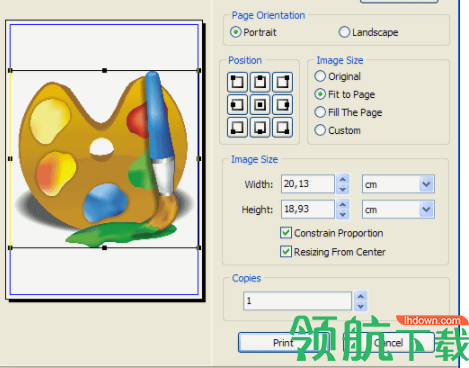Click the Print button
Image resolution: width=469 pixels, height=368 pixels.
pyautogui.click(x=284, y=342)
